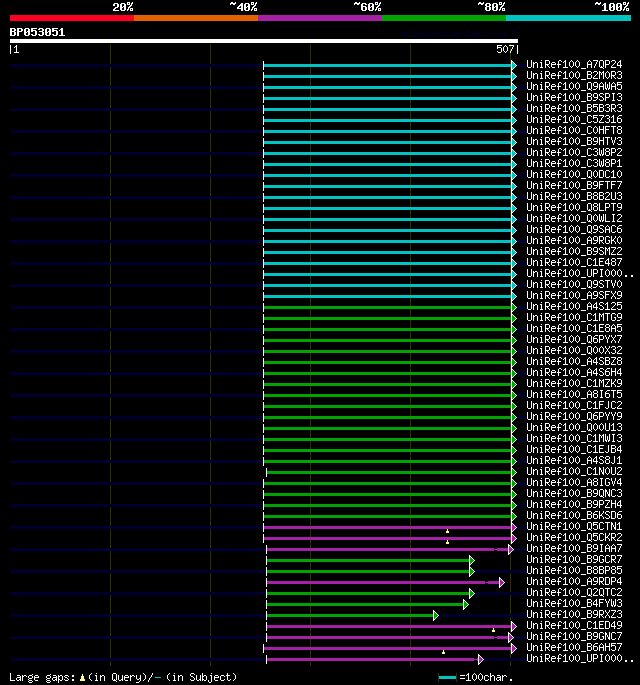Click the purple alignment bar for Q5CKR2
640x685 pixels.
tap(387, 538)
